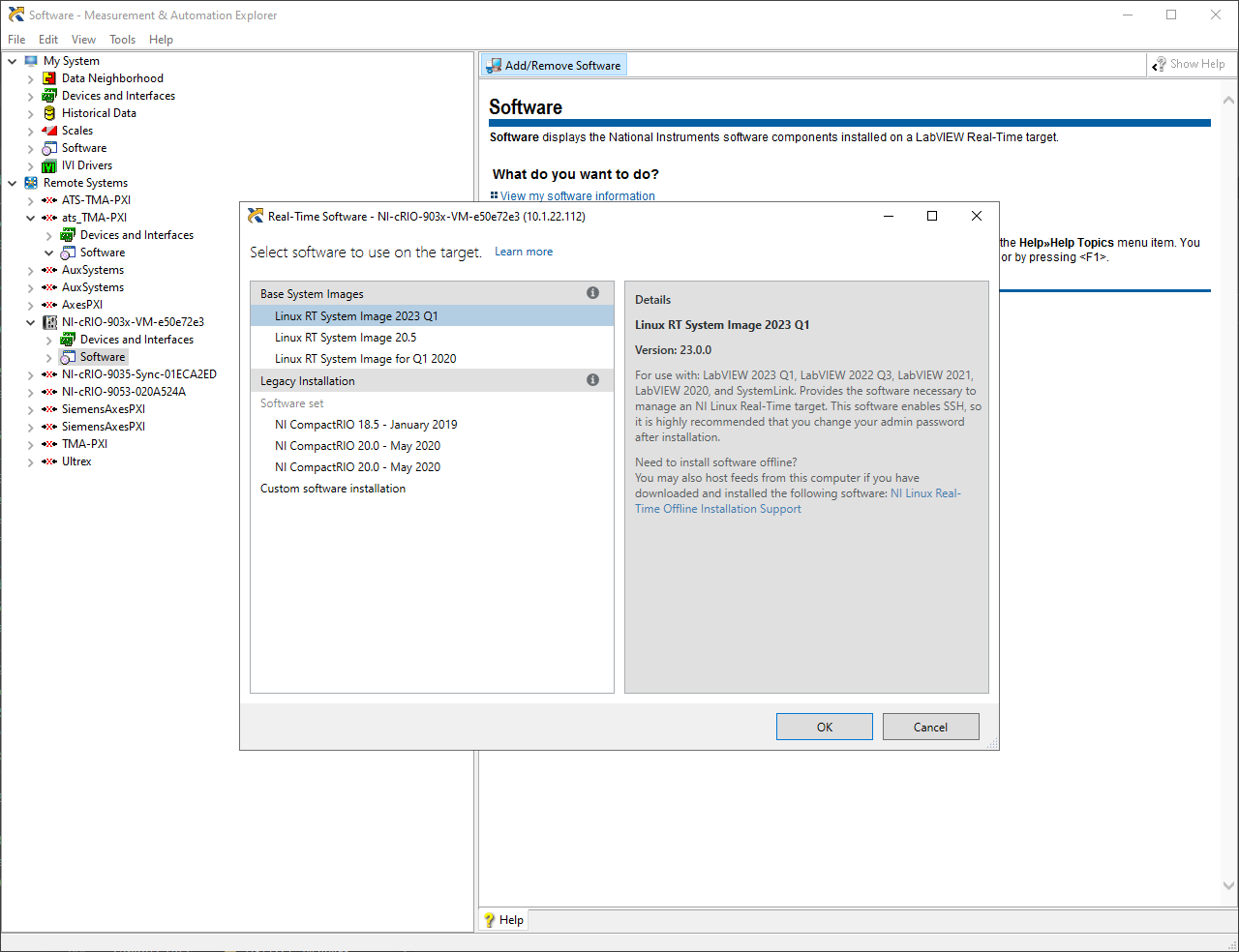Collapse Software under ats_TMA-PXI

coord(49,253)
